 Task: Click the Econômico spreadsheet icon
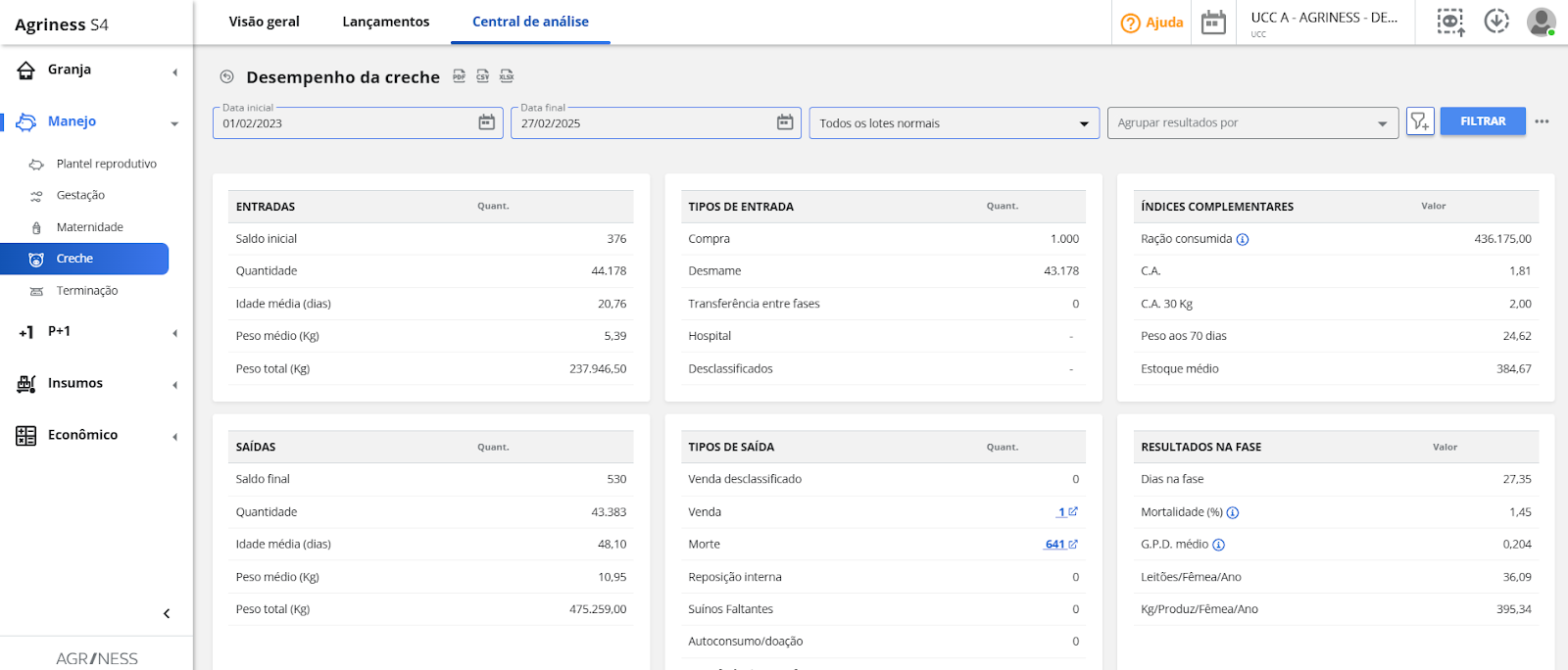[26, 436]
